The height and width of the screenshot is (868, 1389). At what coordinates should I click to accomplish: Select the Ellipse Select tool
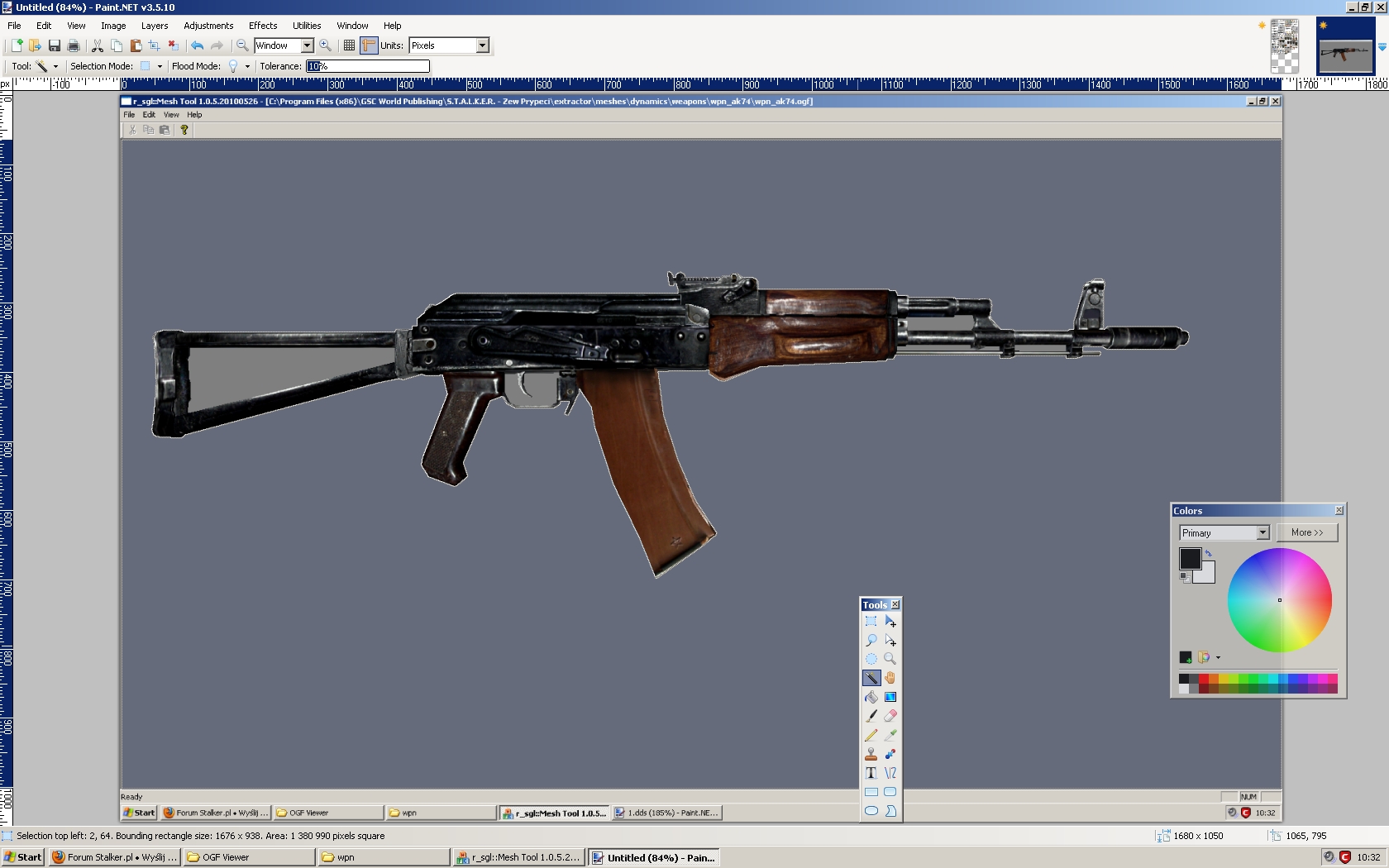[x=871, y=659]
